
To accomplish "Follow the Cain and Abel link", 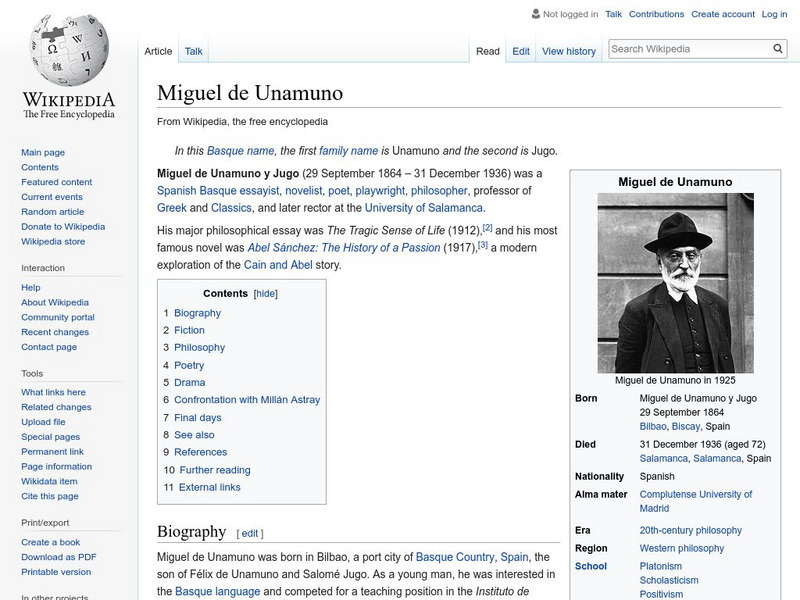I will tap(280, 265).
